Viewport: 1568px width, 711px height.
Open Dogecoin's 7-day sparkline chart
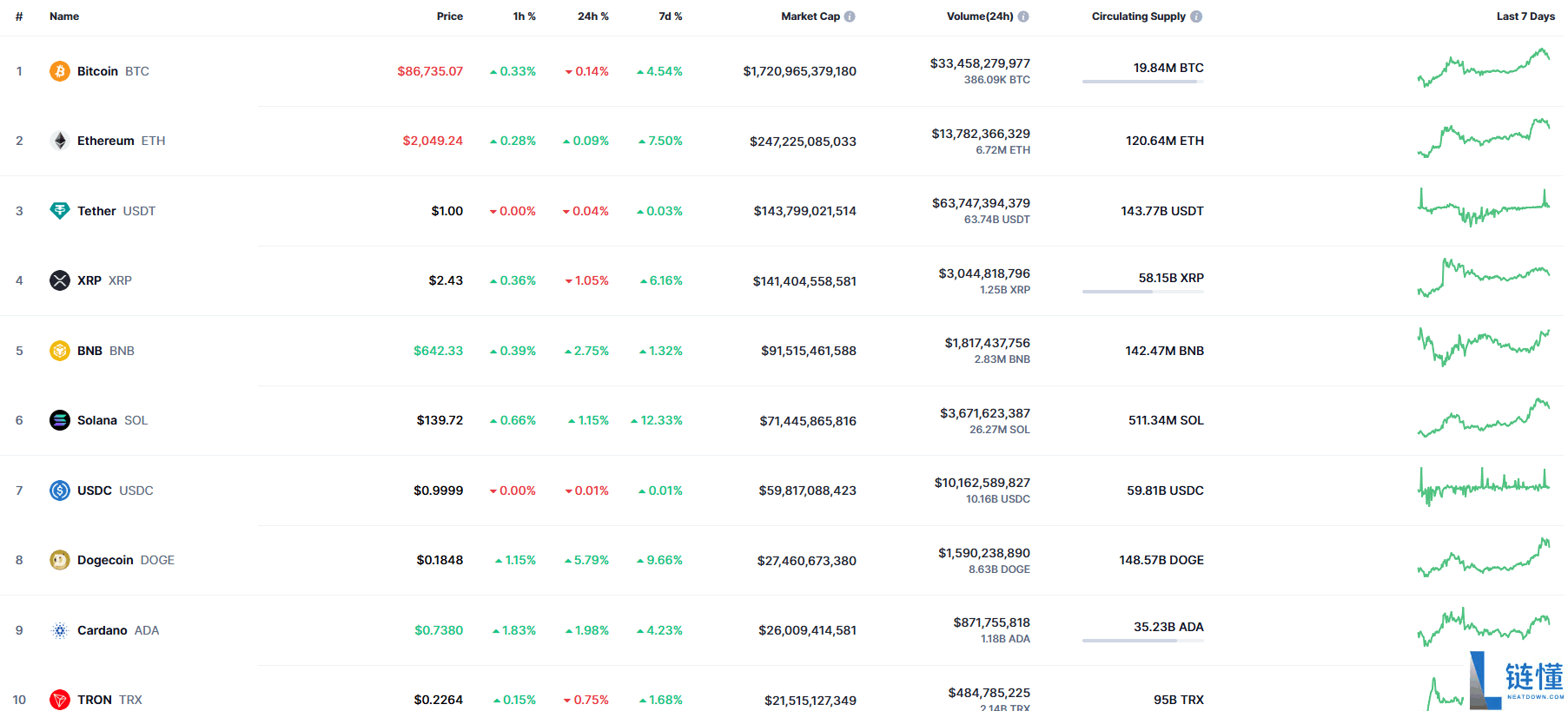(1484, 556)
